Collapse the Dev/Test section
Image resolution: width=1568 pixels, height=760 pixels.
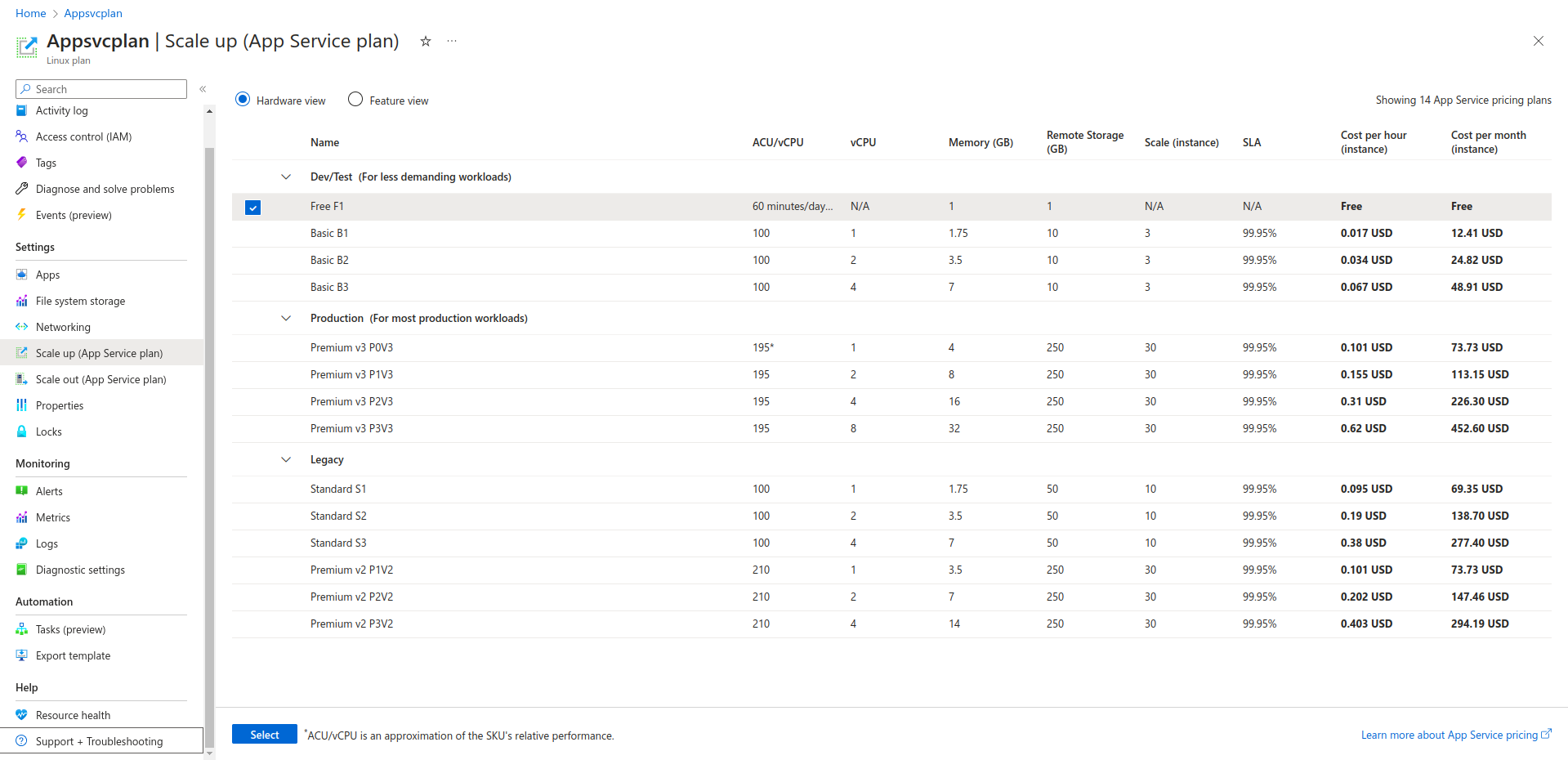pyautogui.click(x=286, y=177)
